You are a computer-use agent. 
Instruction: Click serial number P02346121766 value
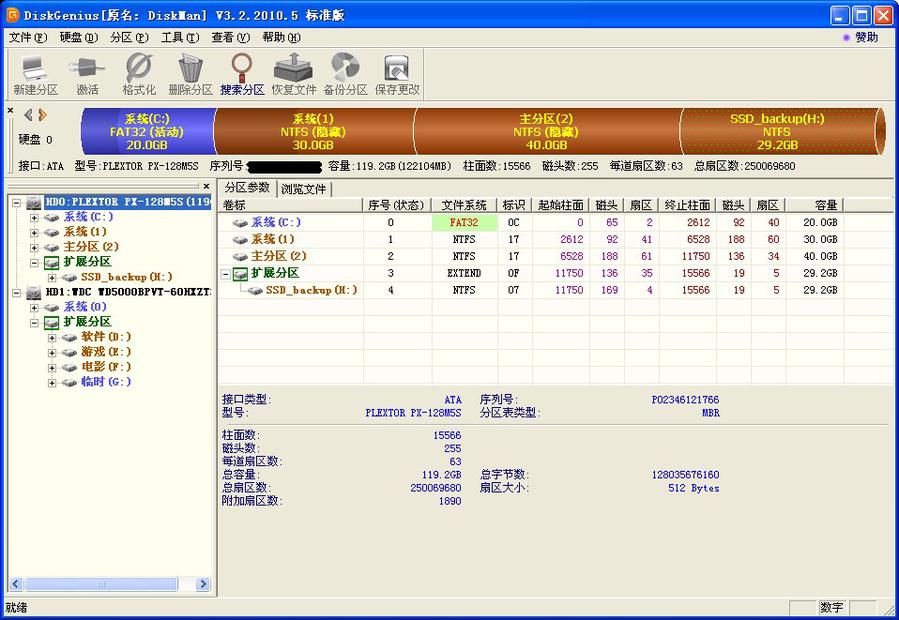coord(685,400)
